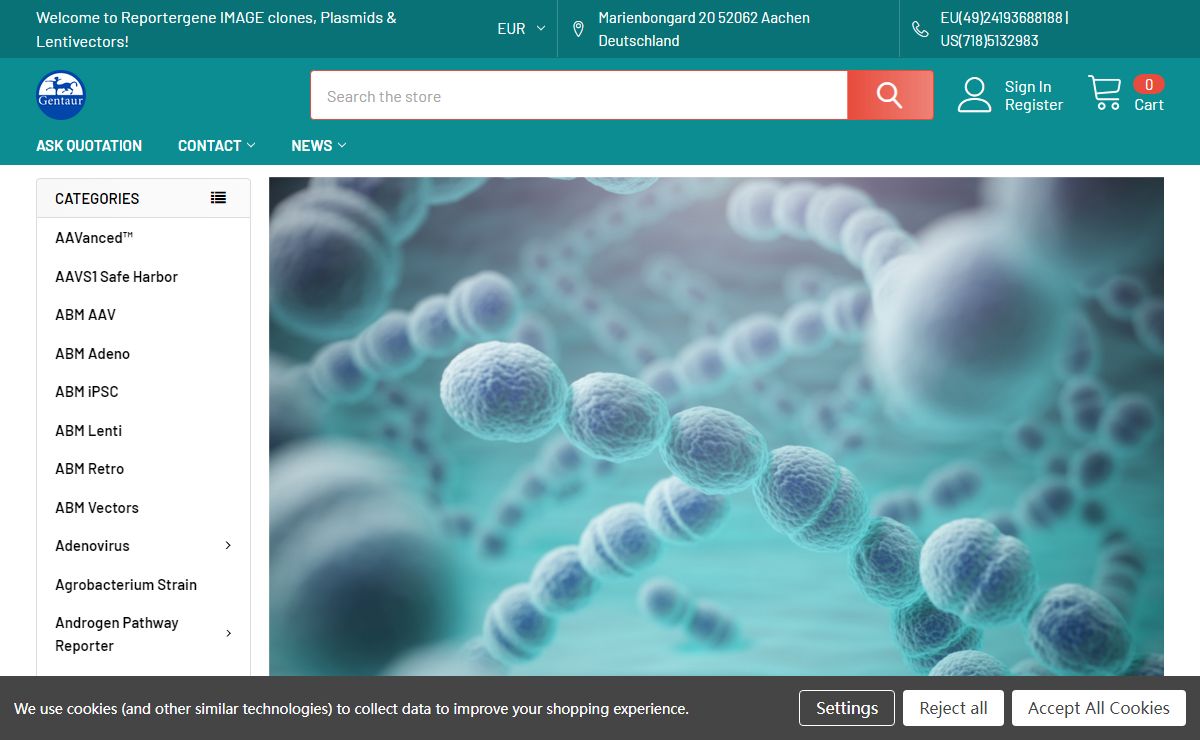1200x740 pixels.
Task: Select the ABM AAV category
Action: [85, 315]
